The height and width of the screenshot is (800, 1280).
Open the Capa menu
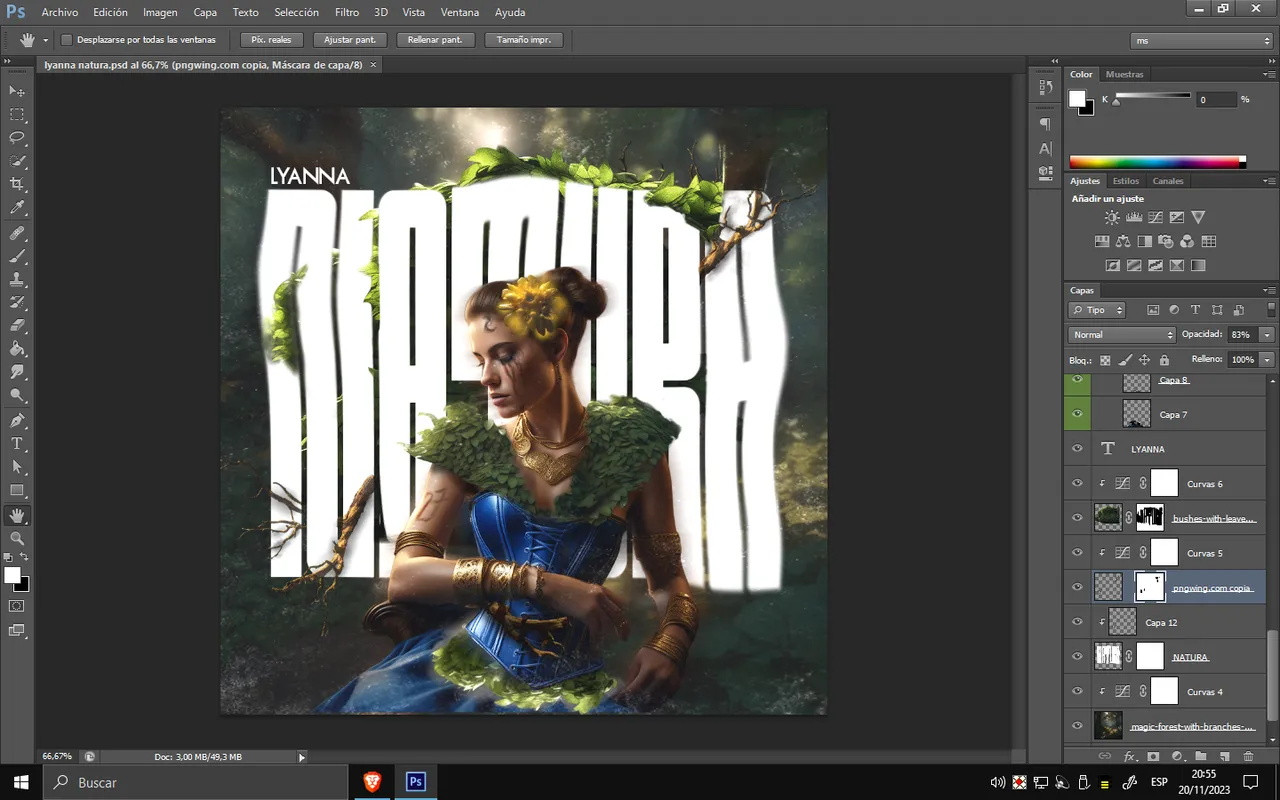click(x=205, y=12)
